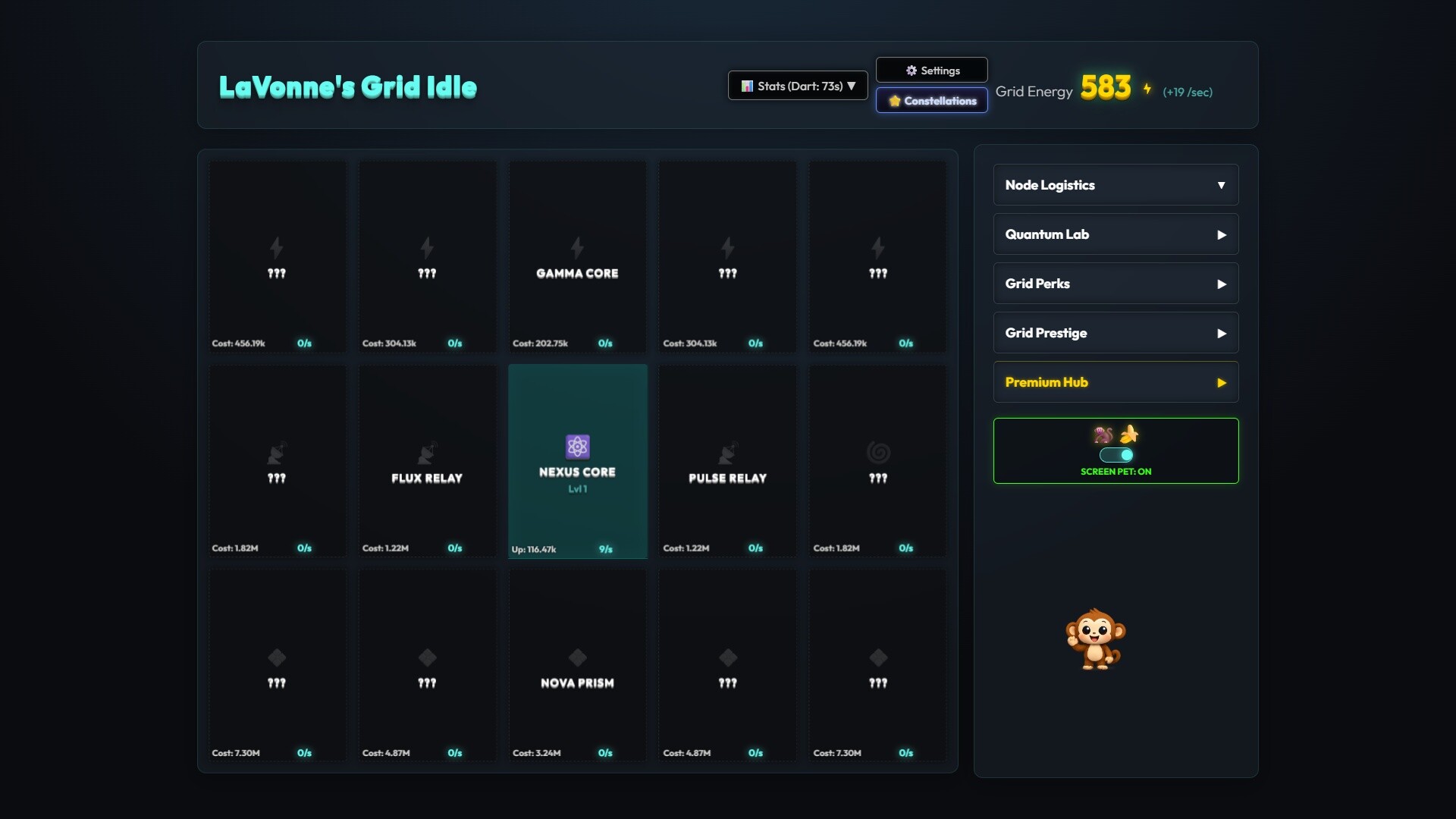Click the banana icon above Screen Pet
The width and height of the screenshot is (1456, 819).
[1129, 435]
